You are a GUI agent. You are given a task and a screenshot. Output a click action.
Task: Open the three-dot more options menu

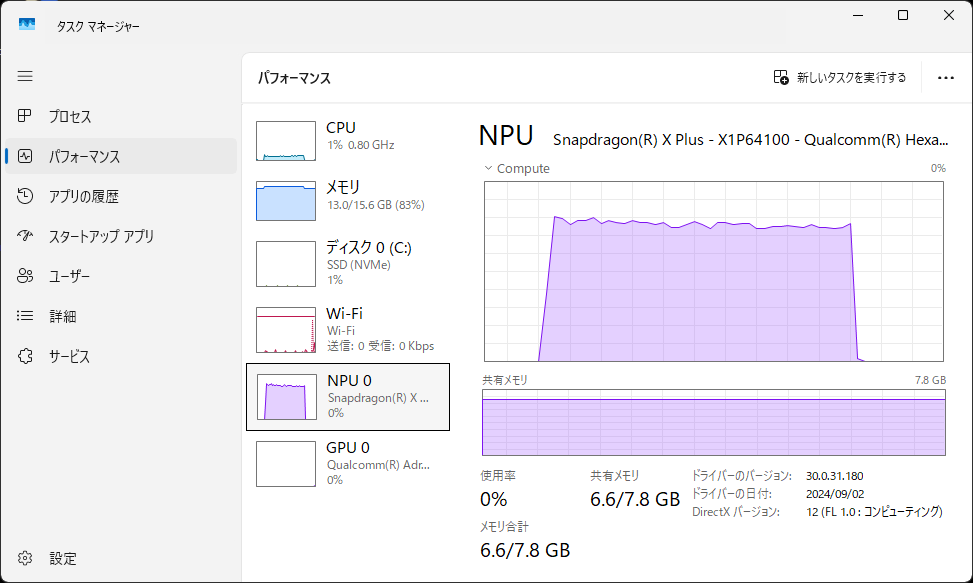946,77
